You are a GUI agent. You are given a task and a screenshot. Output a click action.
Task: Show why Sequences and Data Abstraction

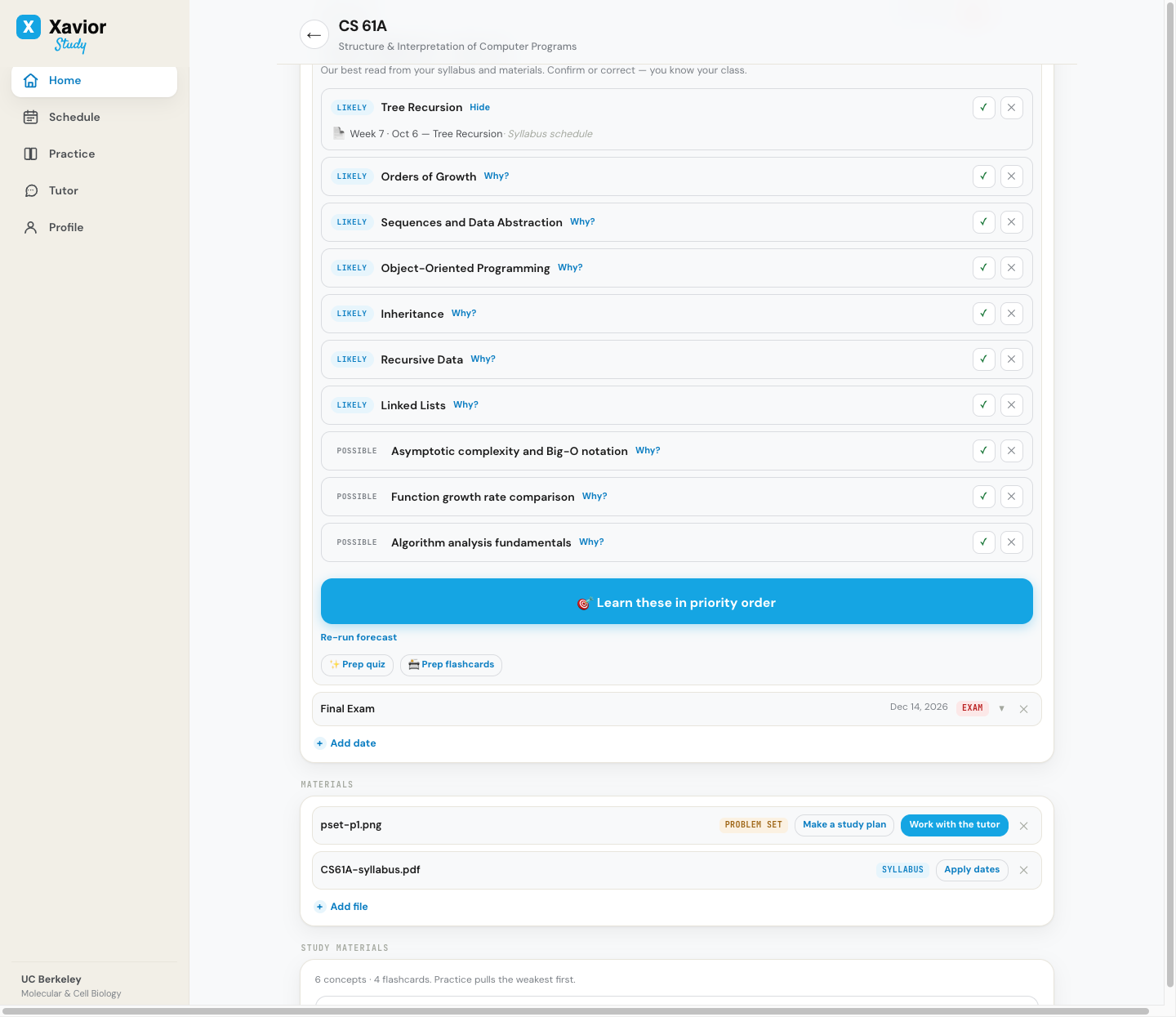(582, 221)
